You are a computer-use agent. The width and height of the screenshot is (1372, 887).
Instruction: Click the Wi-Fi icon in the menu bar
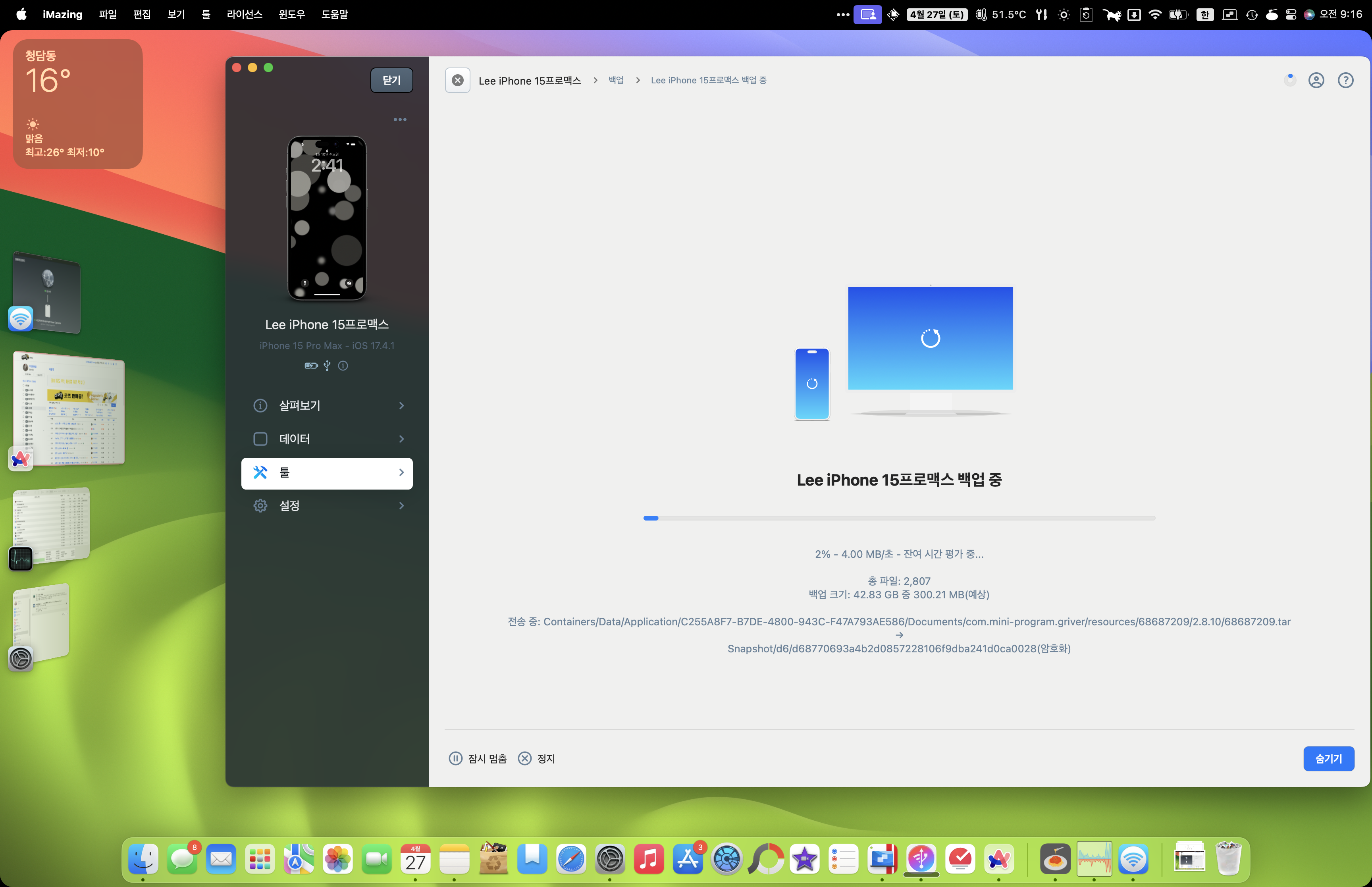pyautogui.click(x=1155, y=14)
